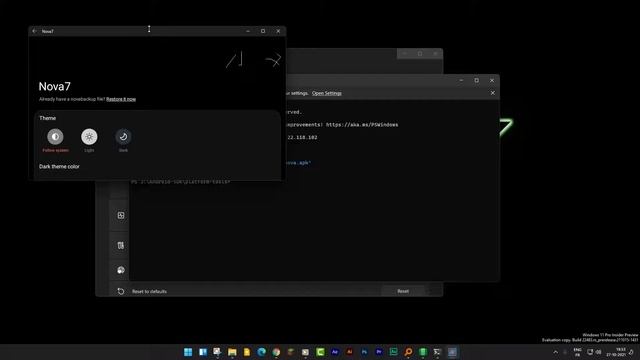This screenshot has height=360, width=640.
Task: Open the yellow document app on taskbar
Action: click(247, 352)
